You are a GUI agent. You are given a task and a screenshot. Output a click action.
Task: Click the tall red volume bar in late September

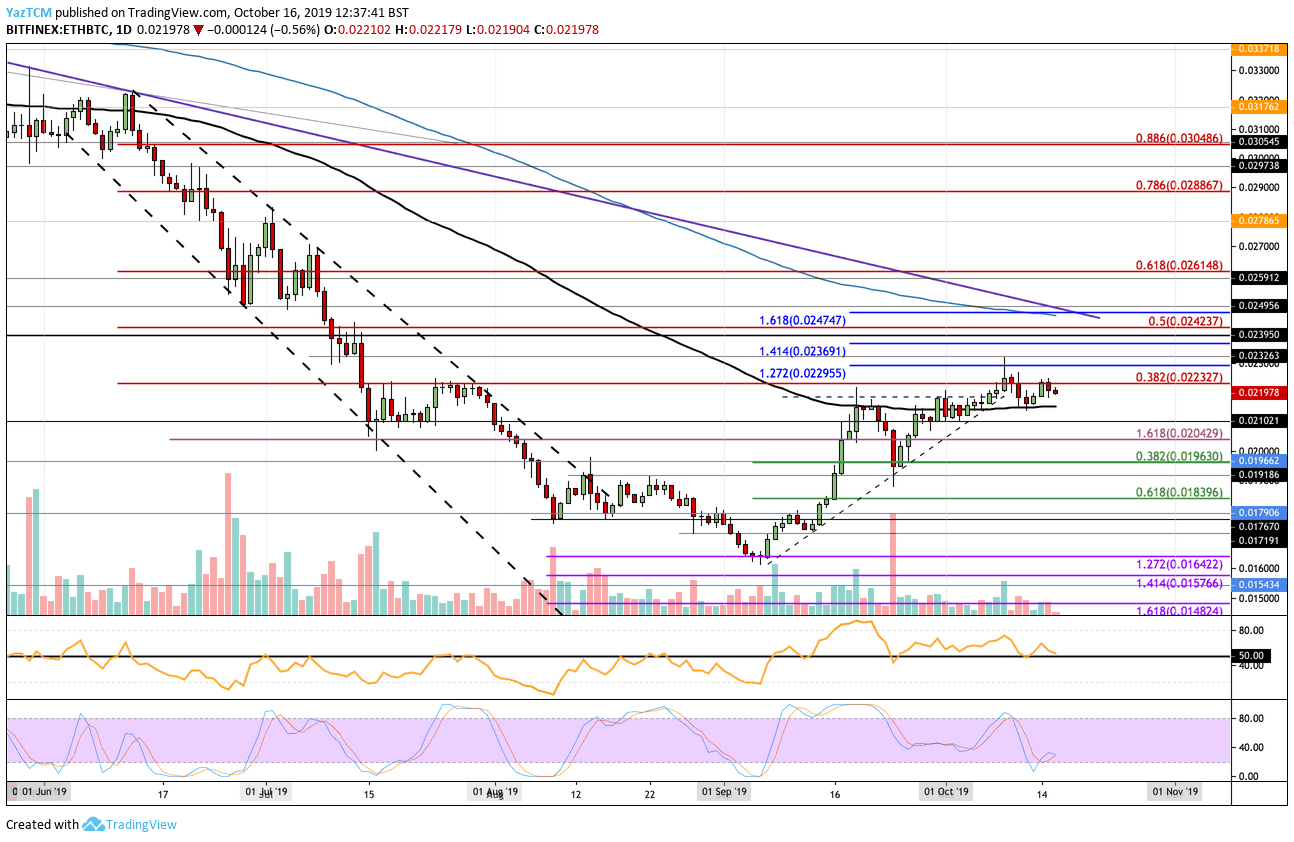point(893,563)
